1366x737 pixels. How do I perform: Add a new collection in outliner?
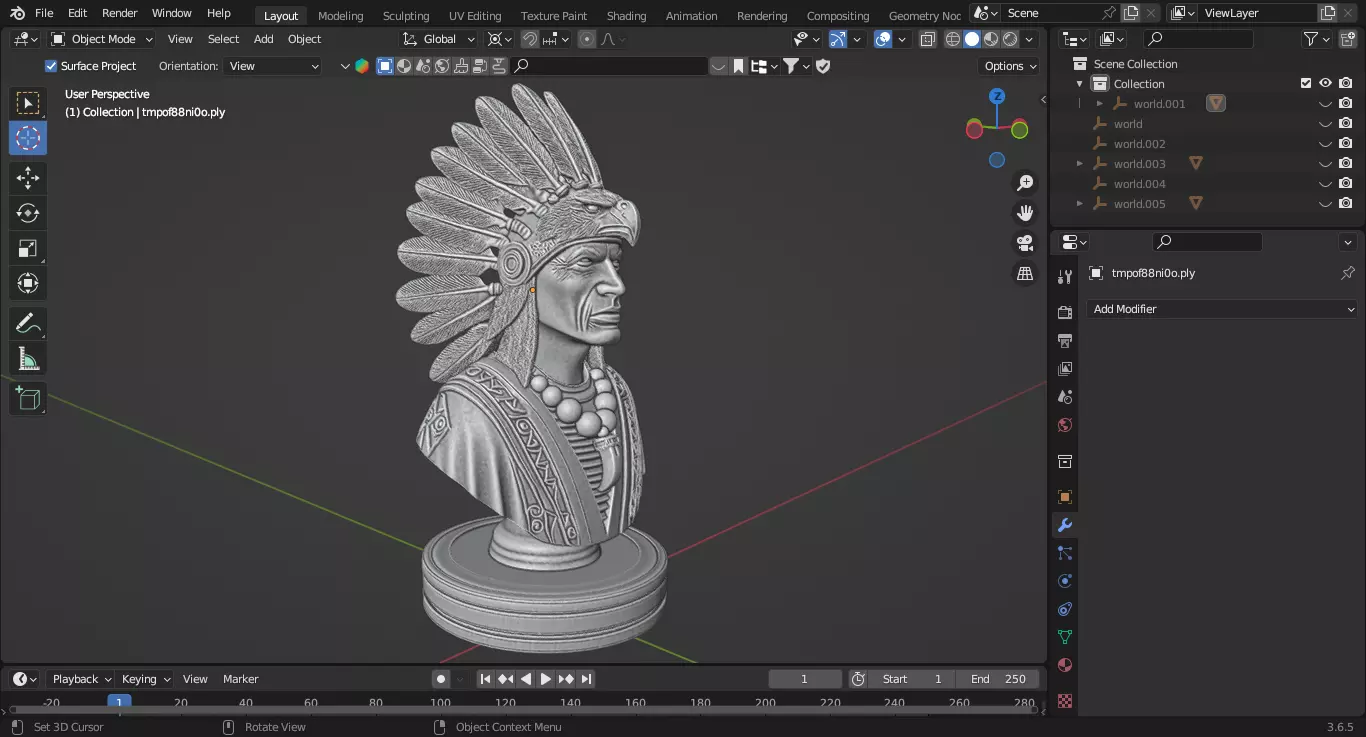point(1346,39)
